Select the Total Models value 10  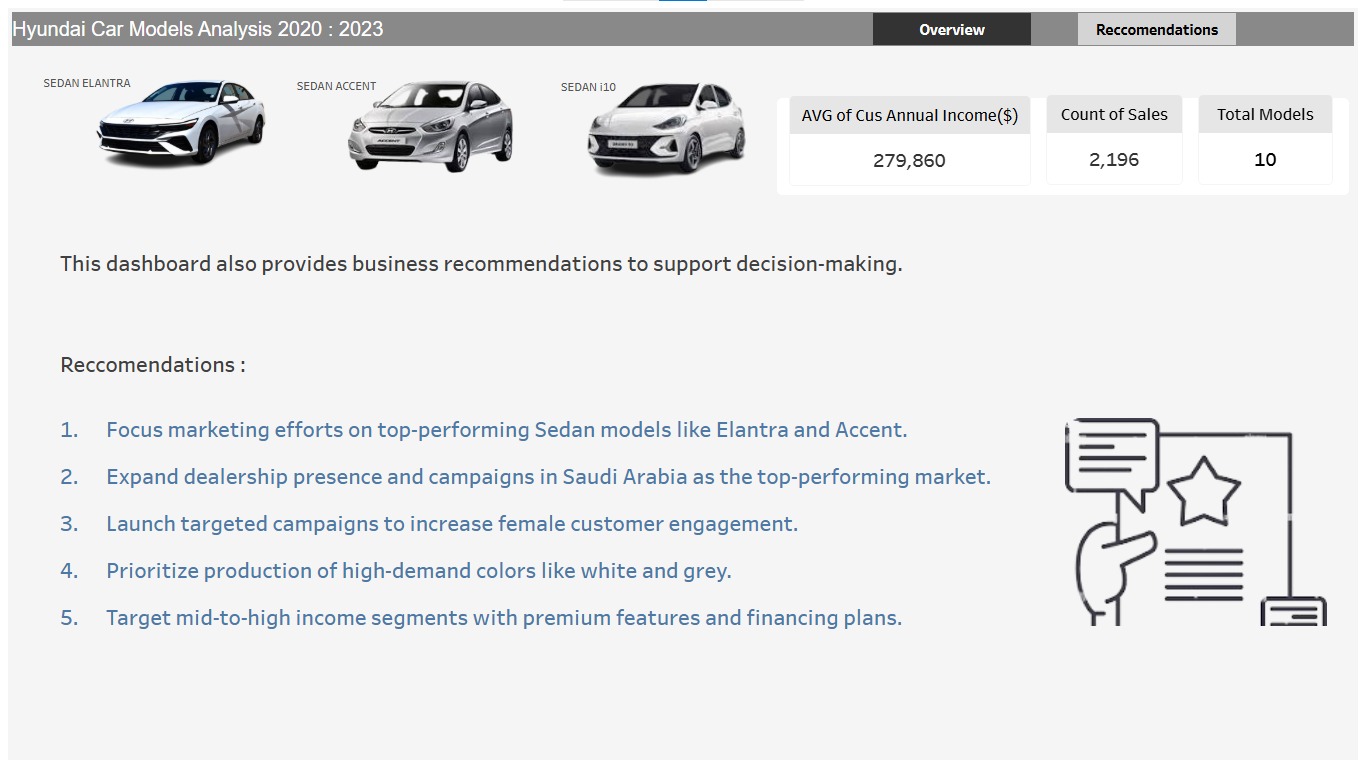pyautogui.click(x=1265, y=160)
